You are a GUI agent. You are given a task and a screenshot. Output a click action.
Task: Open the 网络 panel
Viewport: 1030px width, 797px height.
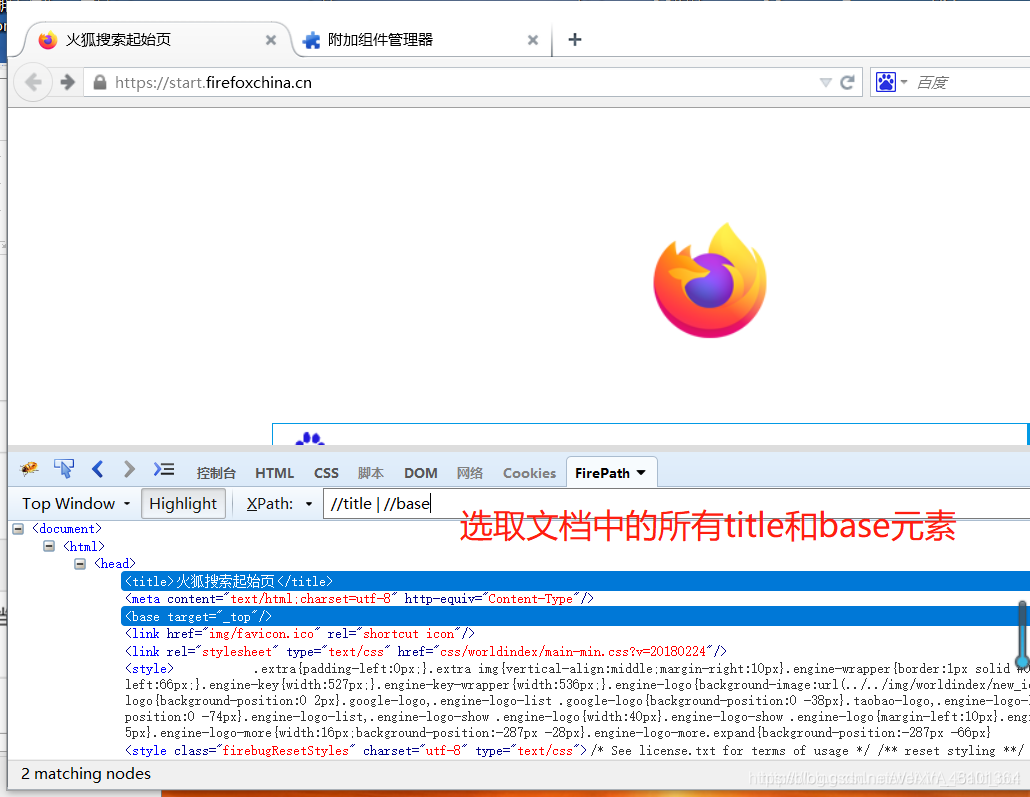(x=470, y=473)
